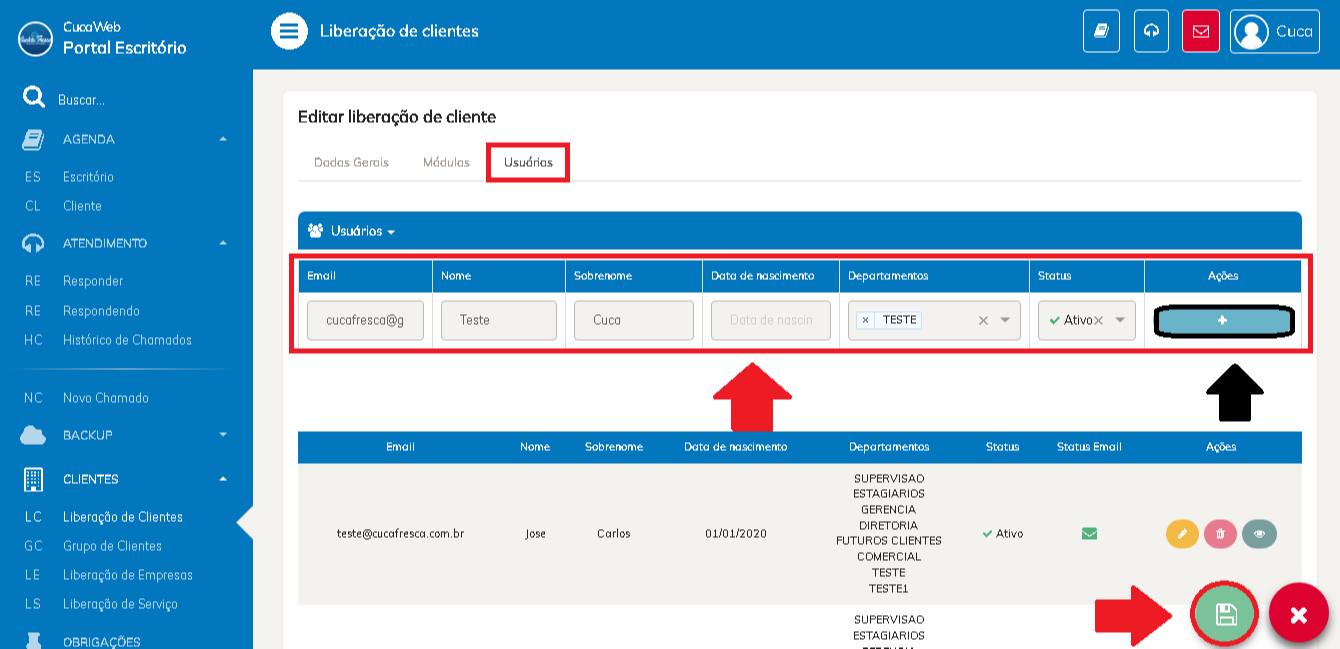The height and width of the screenshot is (649, 1340).
Task: Click the 01/01/2020 birth date cell
Action: coord(736,534)
